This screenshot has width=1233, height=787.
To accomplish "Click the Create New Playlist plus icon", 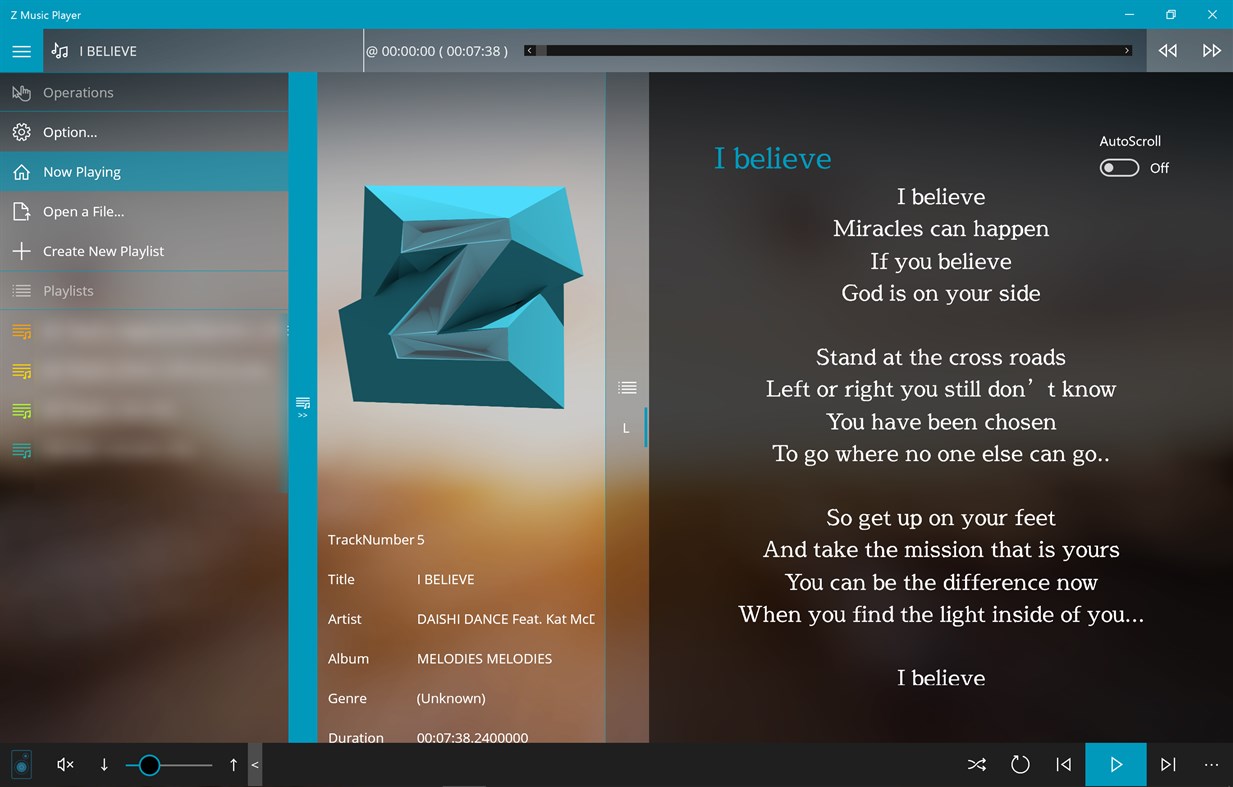I will pos(20,251).
